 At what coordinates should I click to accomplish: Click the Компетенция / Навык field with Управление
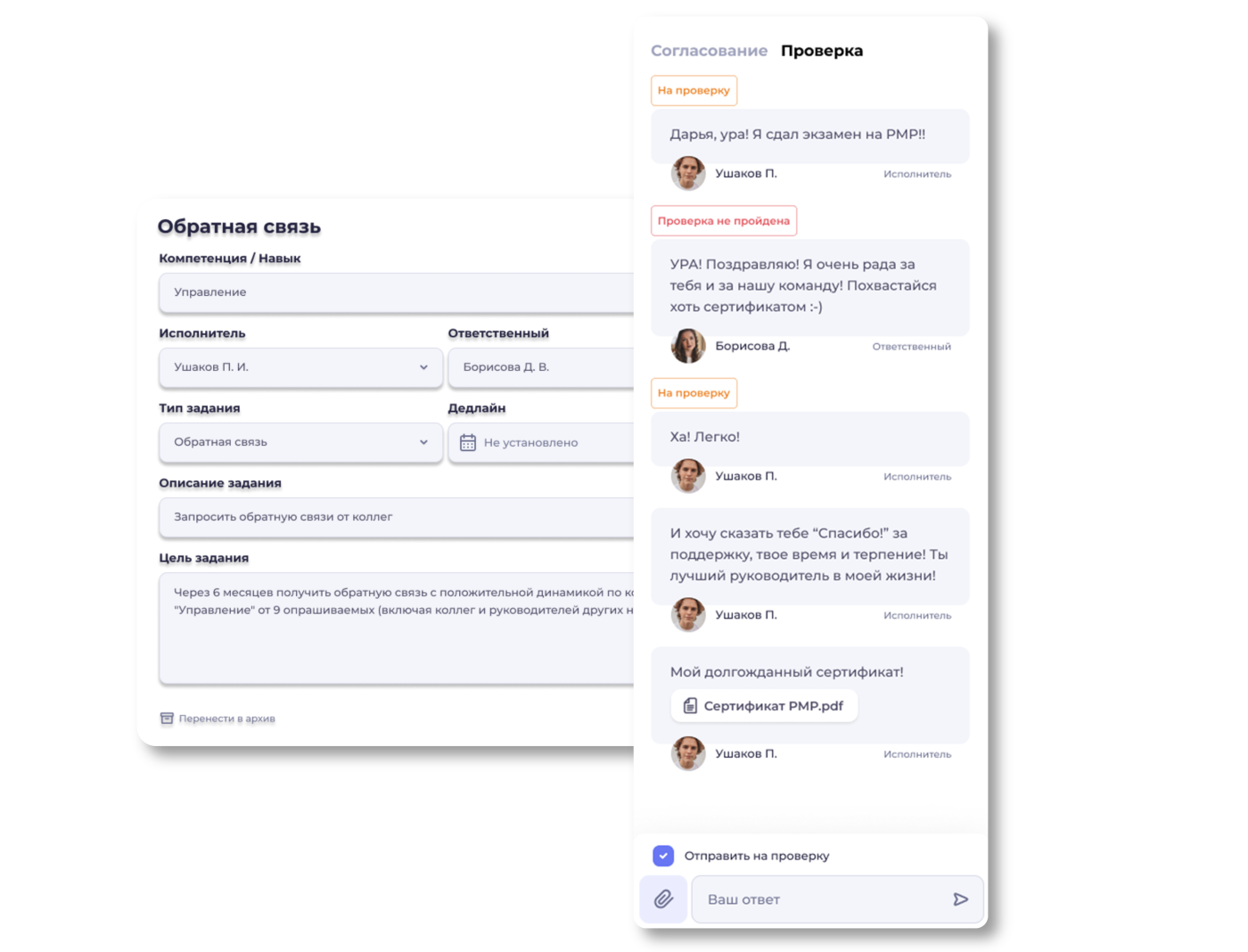click(397, 292)
